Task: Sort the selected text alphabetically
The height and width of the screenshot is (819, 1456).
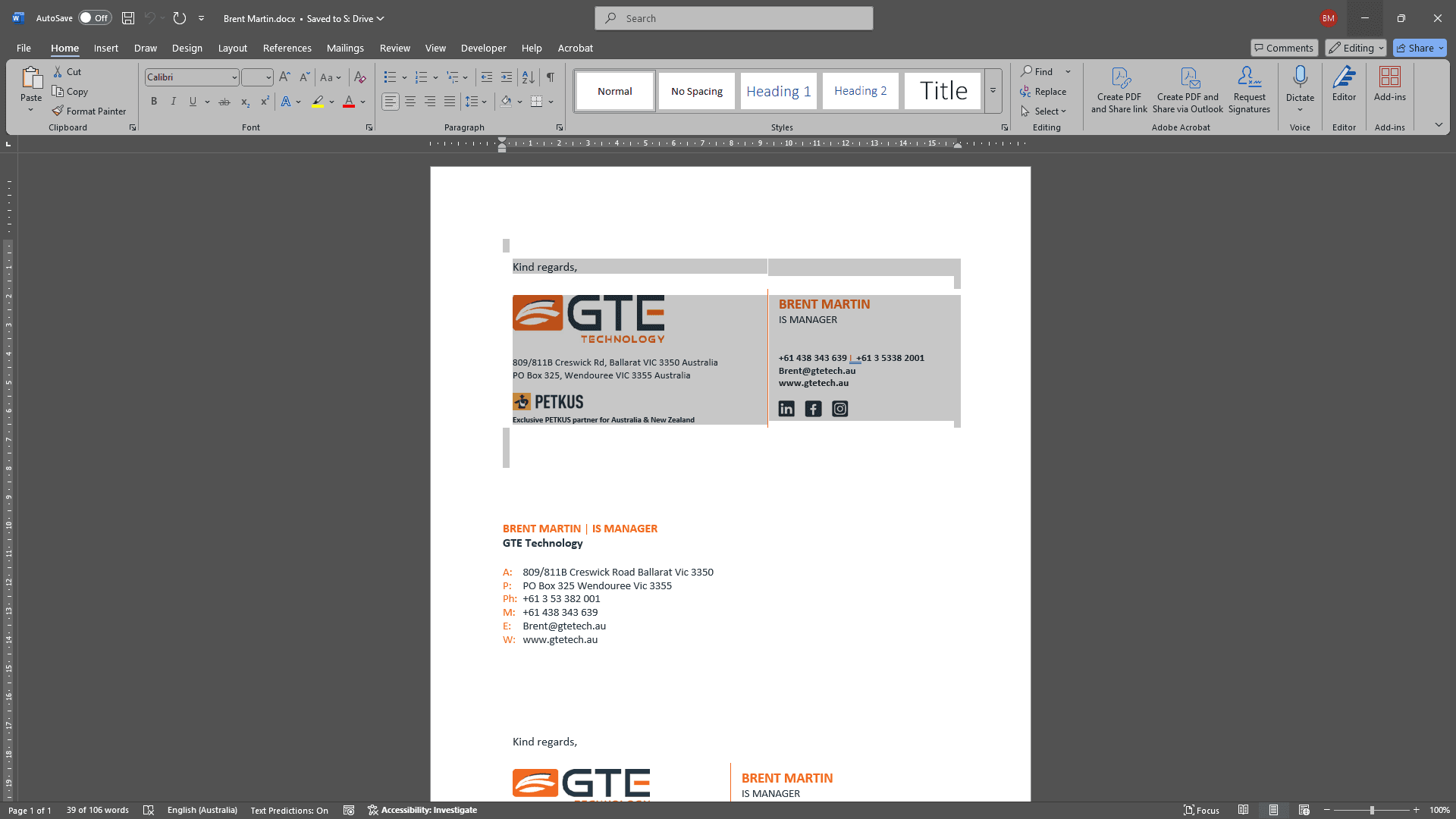Action: point(529,77)
